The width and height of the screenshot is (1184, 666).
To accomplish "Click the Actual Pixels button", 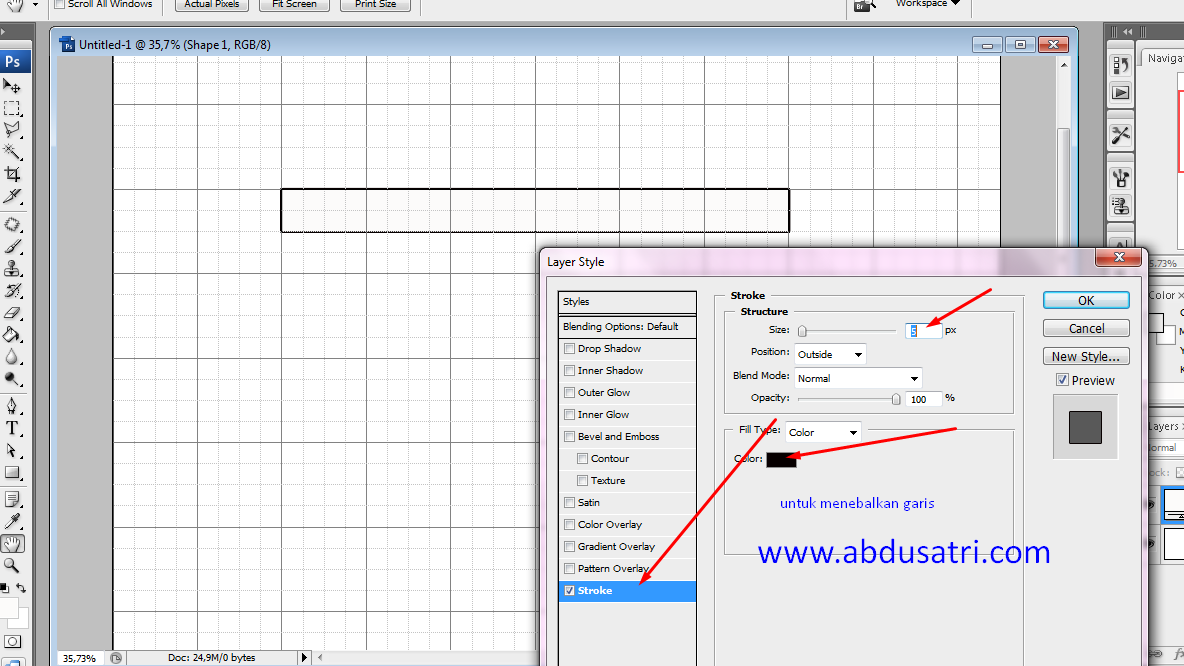I will pos(211,5).
